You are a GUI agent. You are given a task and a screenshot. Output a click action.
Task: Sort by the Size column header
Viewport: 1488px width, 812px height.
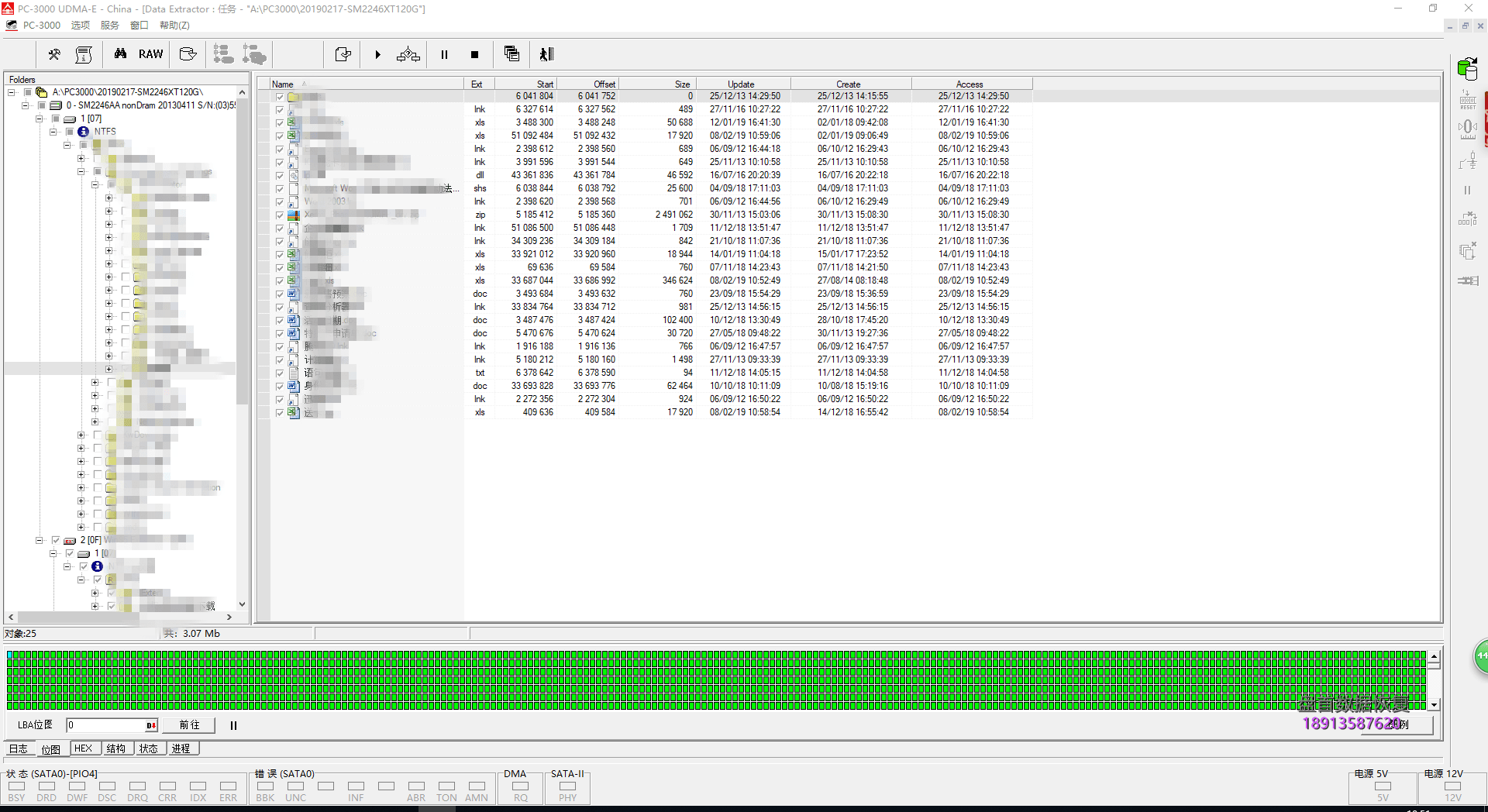click(x=657, y=84)
